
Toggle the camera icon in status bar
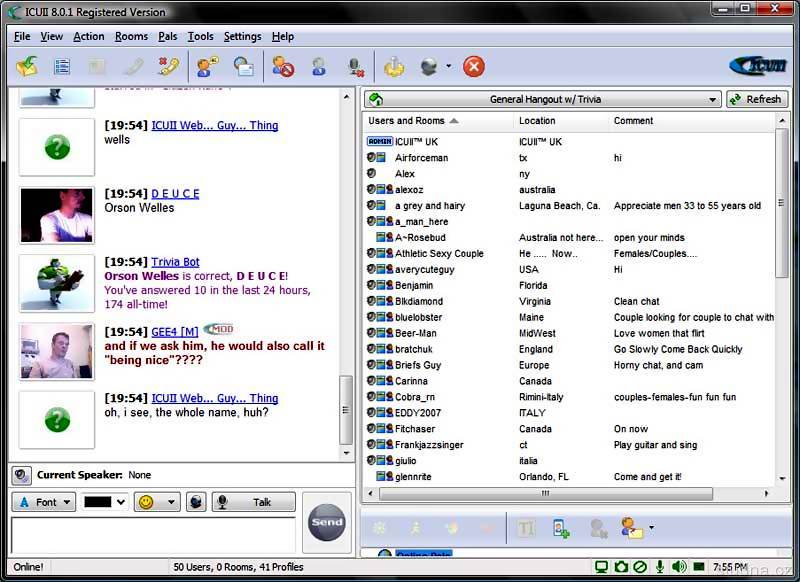point(620,567)
